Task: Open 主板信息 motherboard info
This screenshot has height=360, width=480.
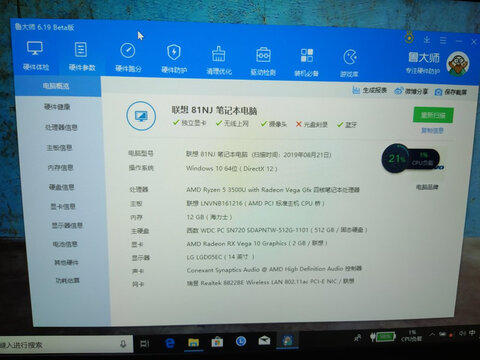Action: [x=59, y=147]
